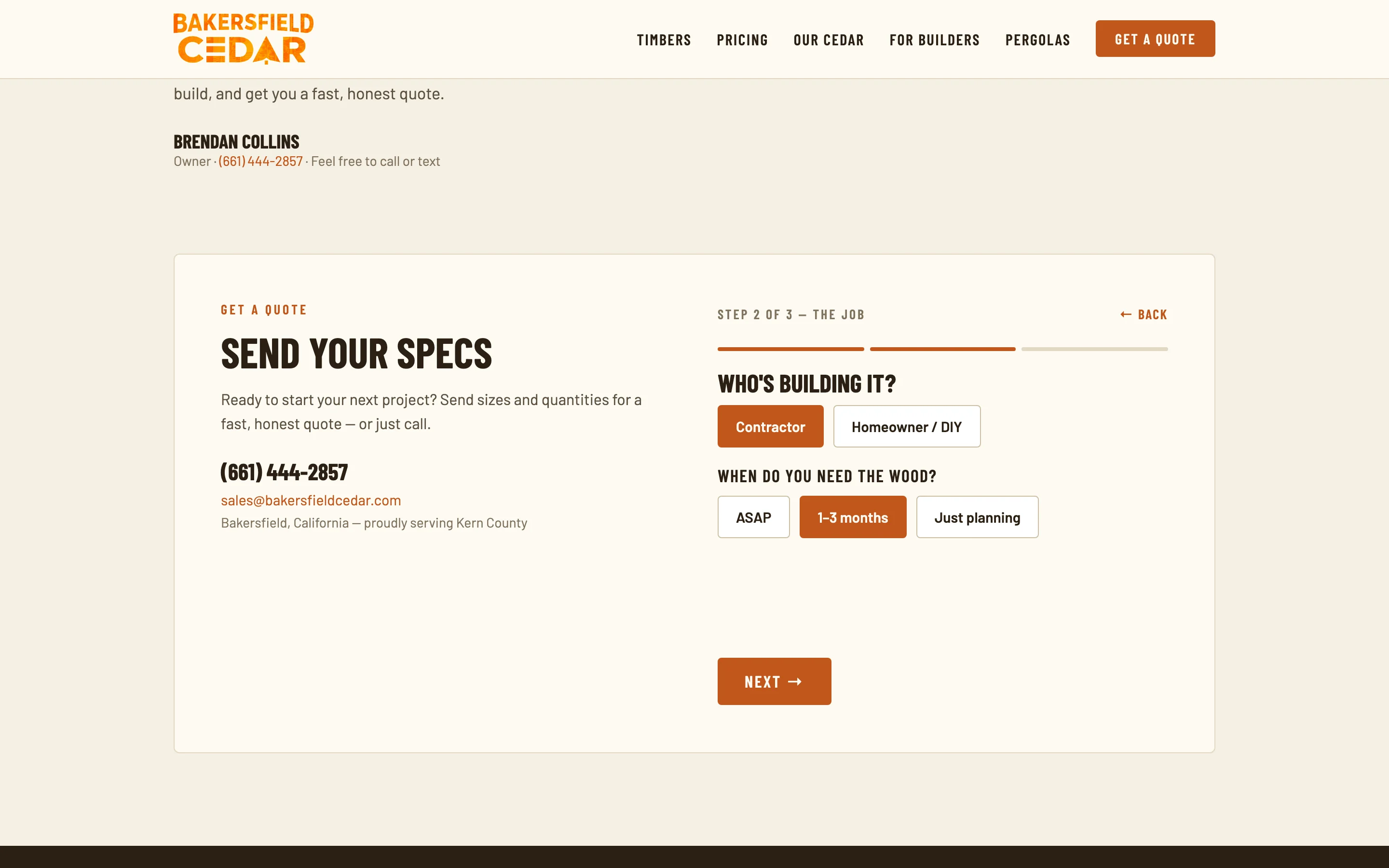
Task: Open the Pricing nav item
Action: (x=742, y=40)
